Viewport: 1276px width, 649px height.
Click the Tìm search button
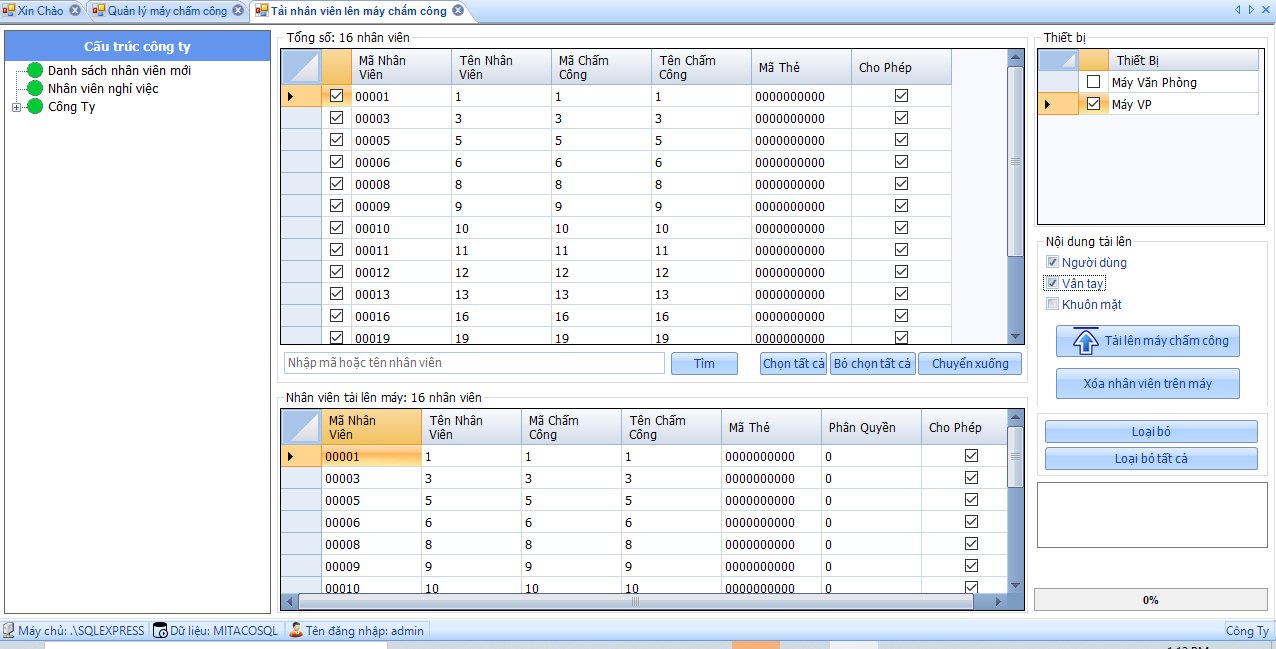(x=704, y=364)
